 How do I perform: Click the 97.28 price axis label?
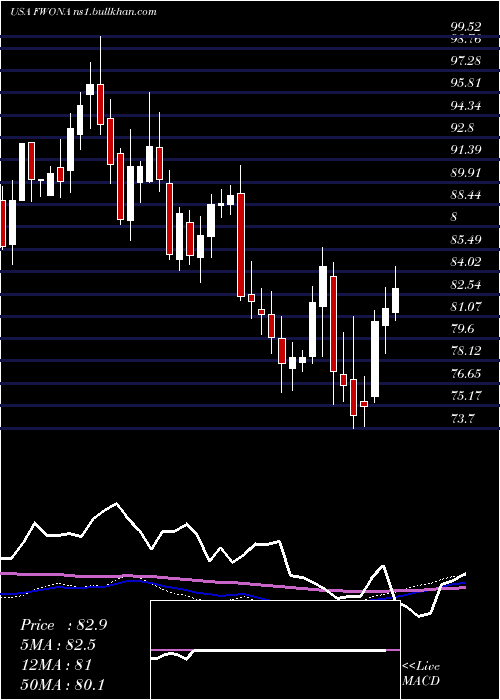click(x=466, y=60)
